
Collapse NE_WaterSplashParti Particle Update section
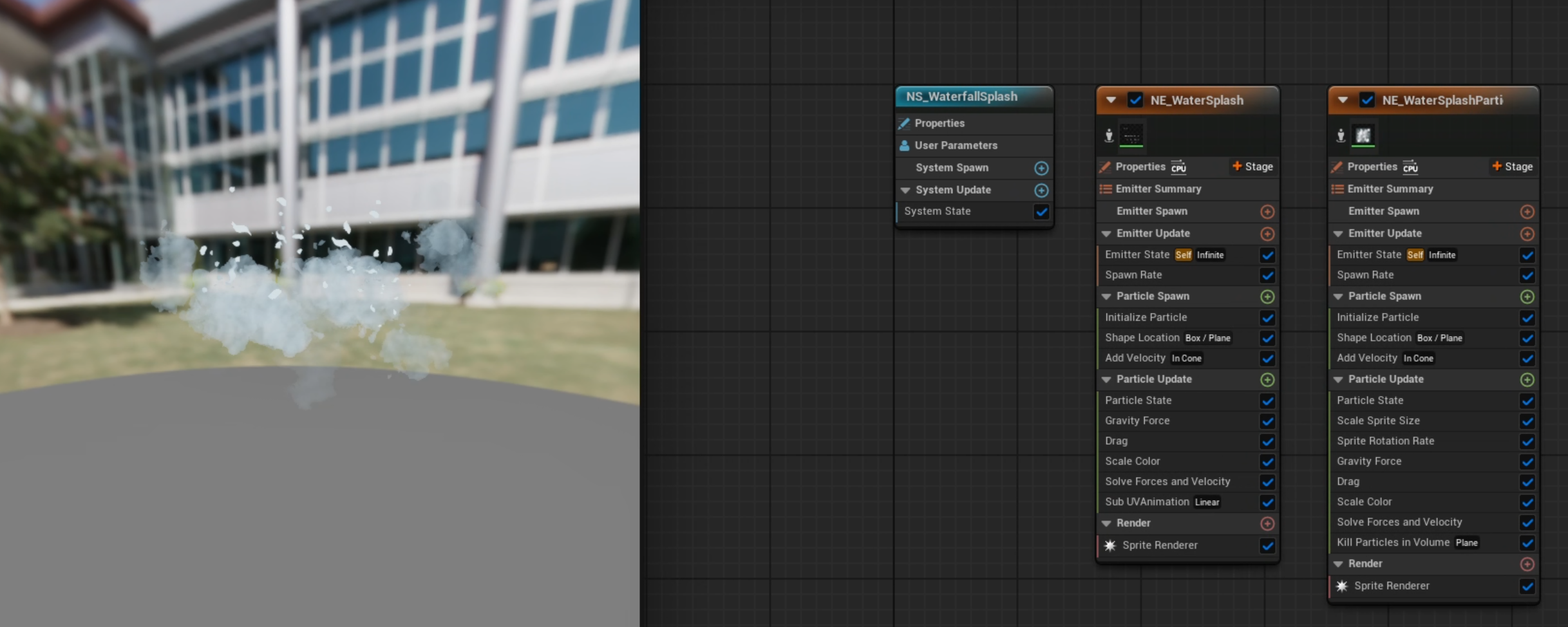tap(1338, 380)
